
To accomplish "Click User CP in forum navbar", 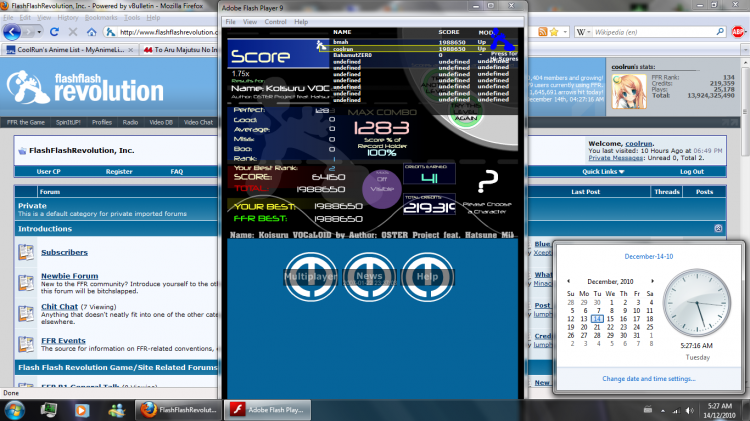I will 48,172.
